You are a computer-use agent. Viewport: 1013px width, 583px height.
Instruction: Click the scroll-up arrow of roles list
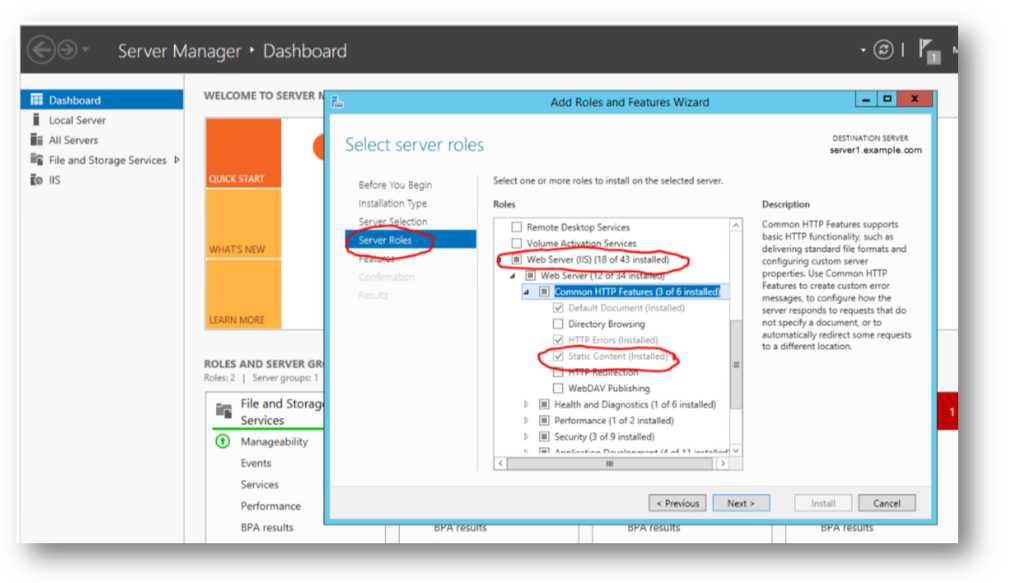pos(736,224)
